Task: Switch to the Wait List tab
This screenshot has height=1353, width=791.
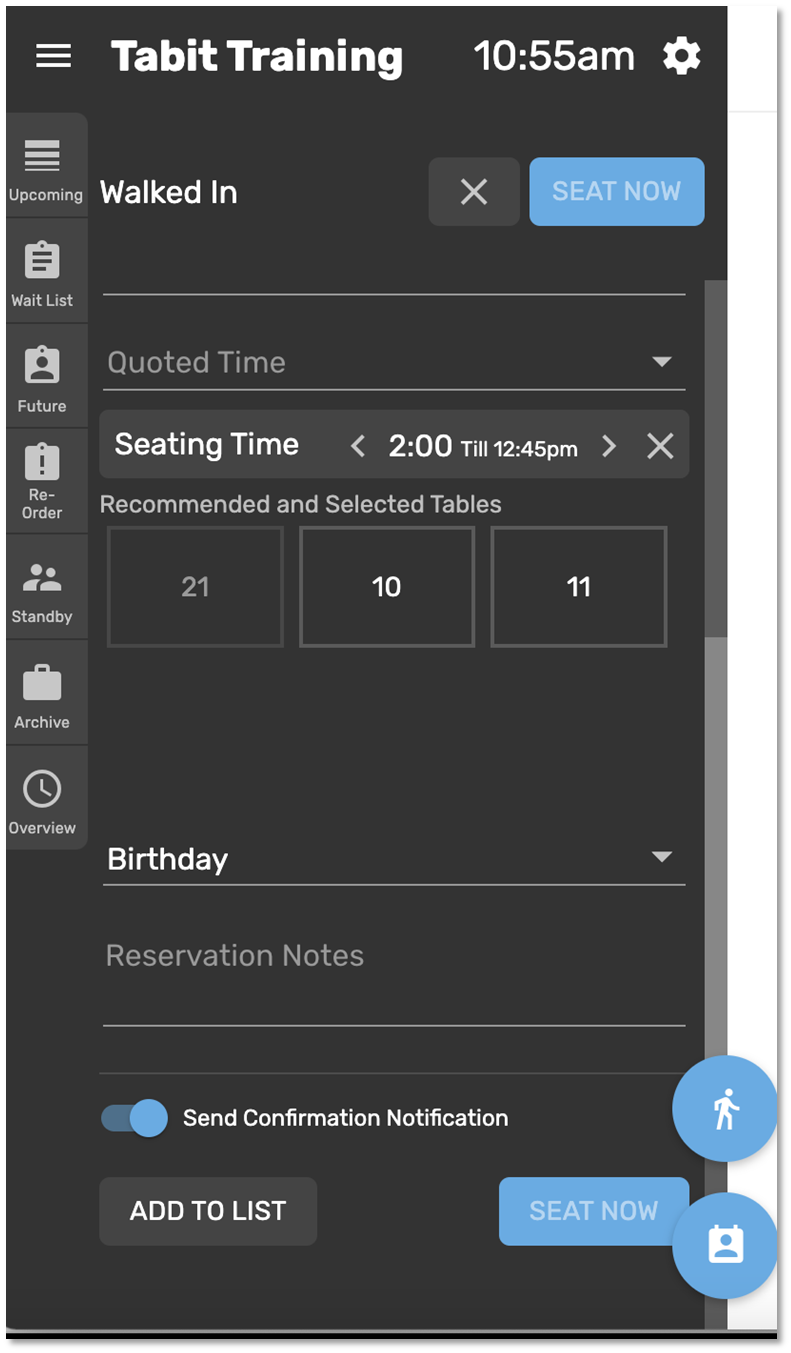Action: click(42, 274)
